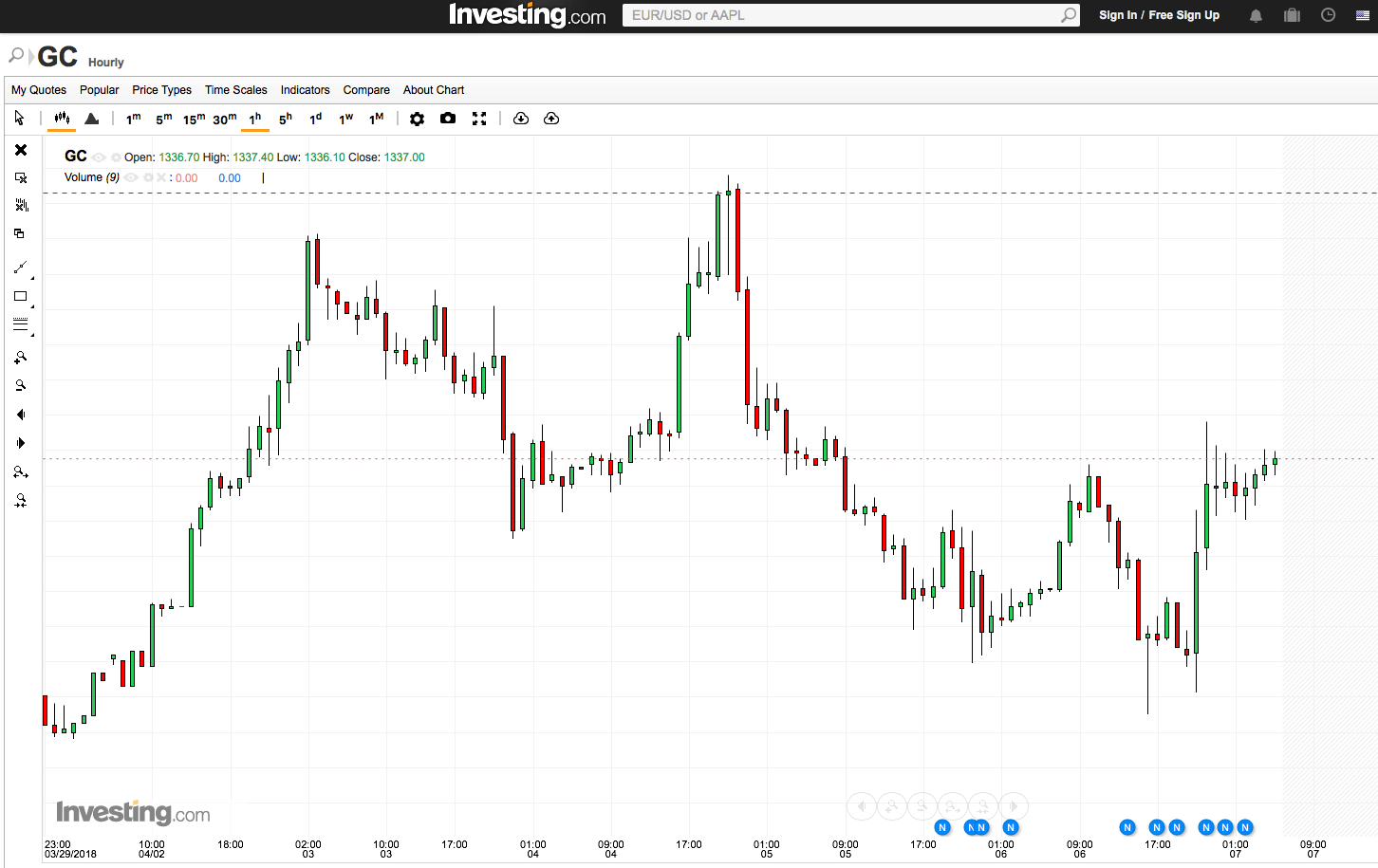1378x868 pixels.
Task: Click the sidebar horizontal stretch zoom tool
Action: pos(20,471)
